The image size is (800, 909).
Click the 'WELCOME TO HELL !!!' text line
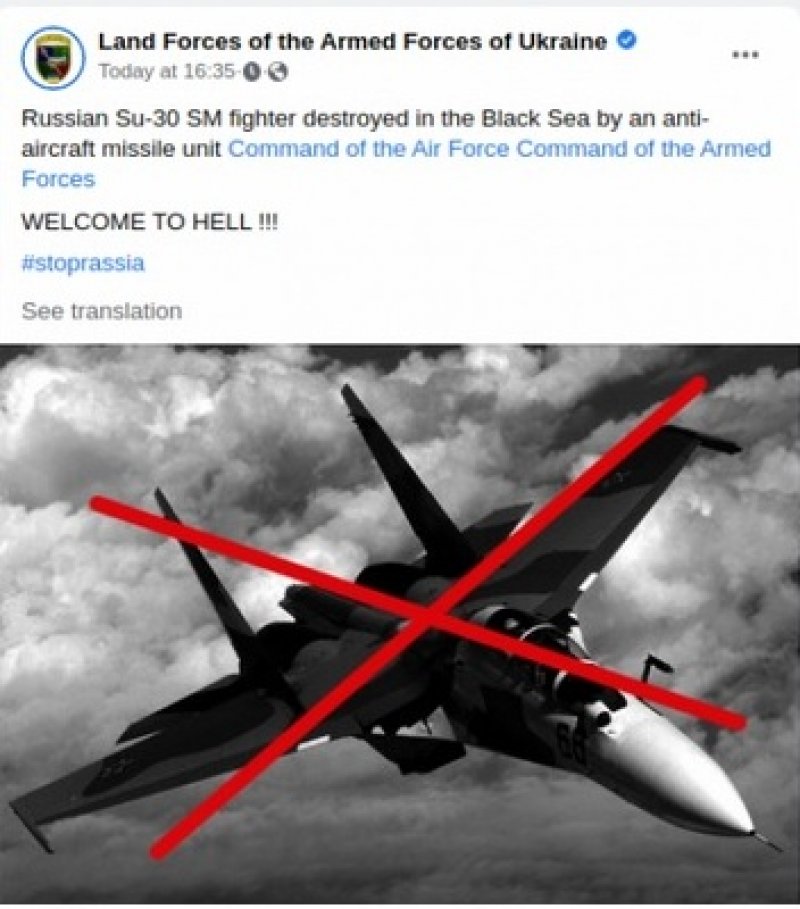[150, 222]
